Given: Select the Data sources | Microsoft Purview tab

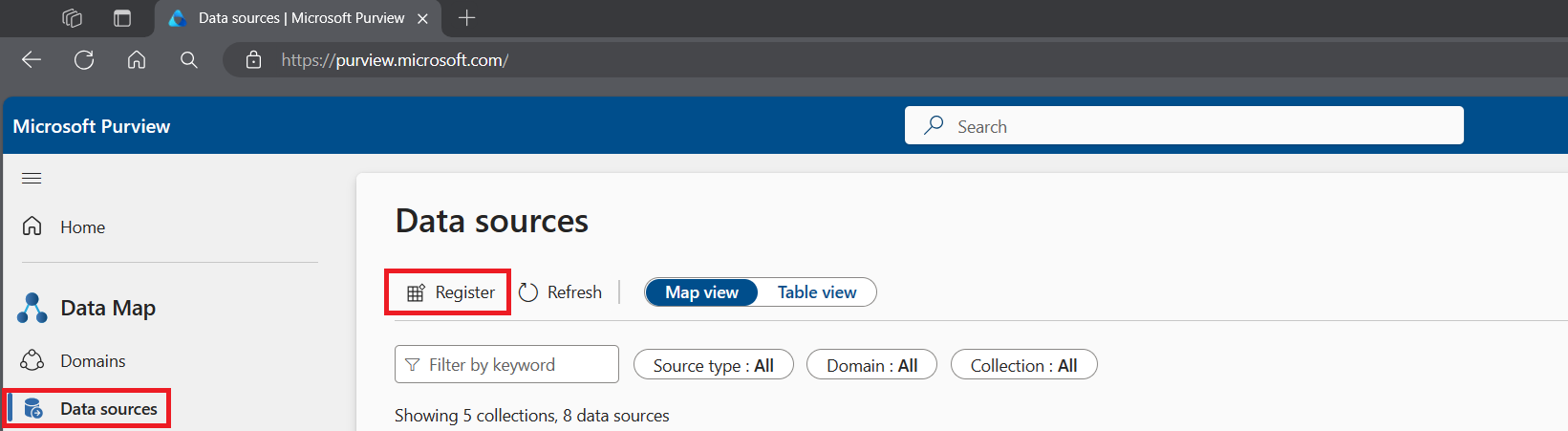Looking at the screenshot, I should tap(297, 18).
